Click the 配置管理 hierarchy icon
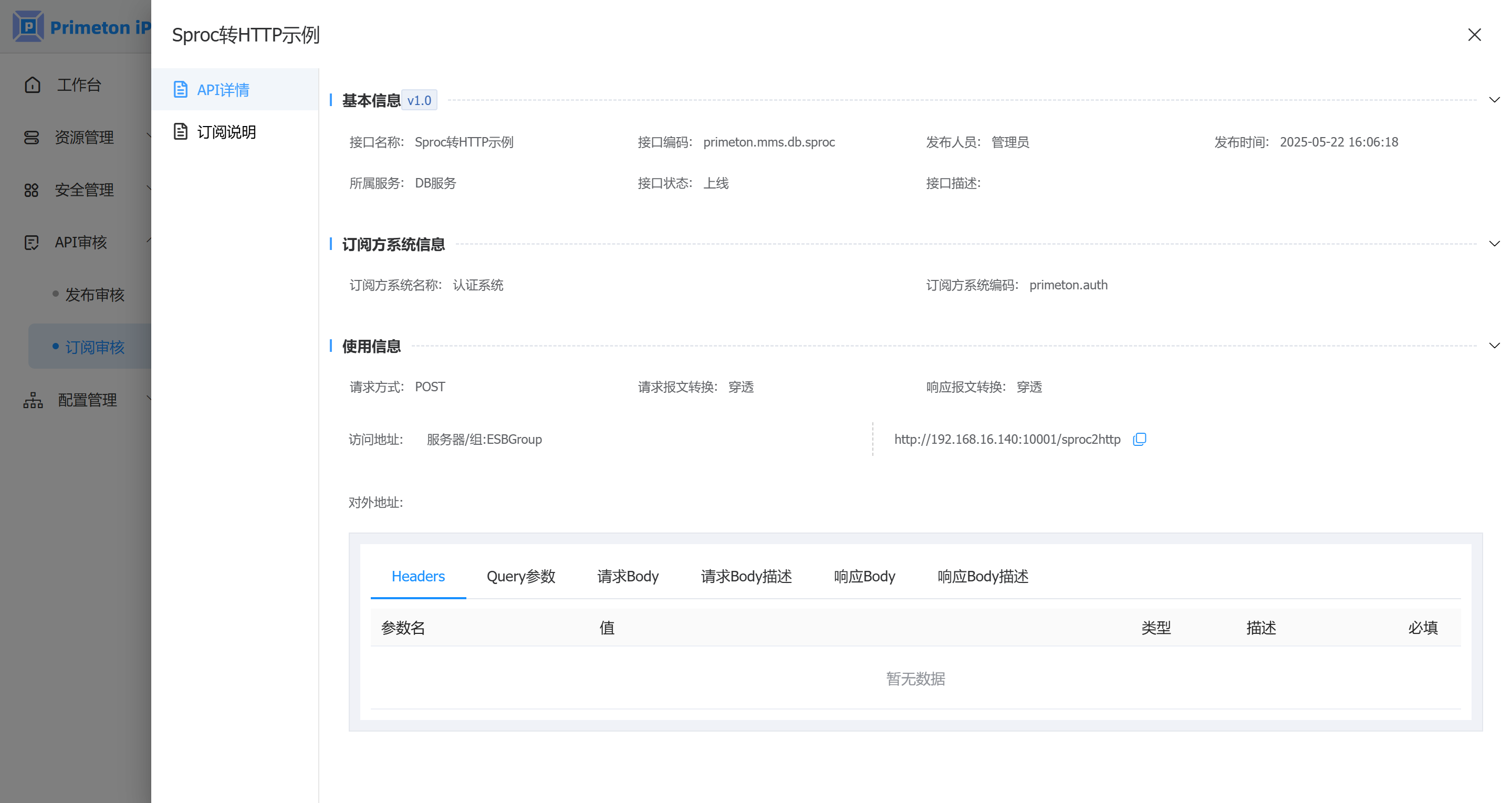1512x803 pixels. click(33, 400)
